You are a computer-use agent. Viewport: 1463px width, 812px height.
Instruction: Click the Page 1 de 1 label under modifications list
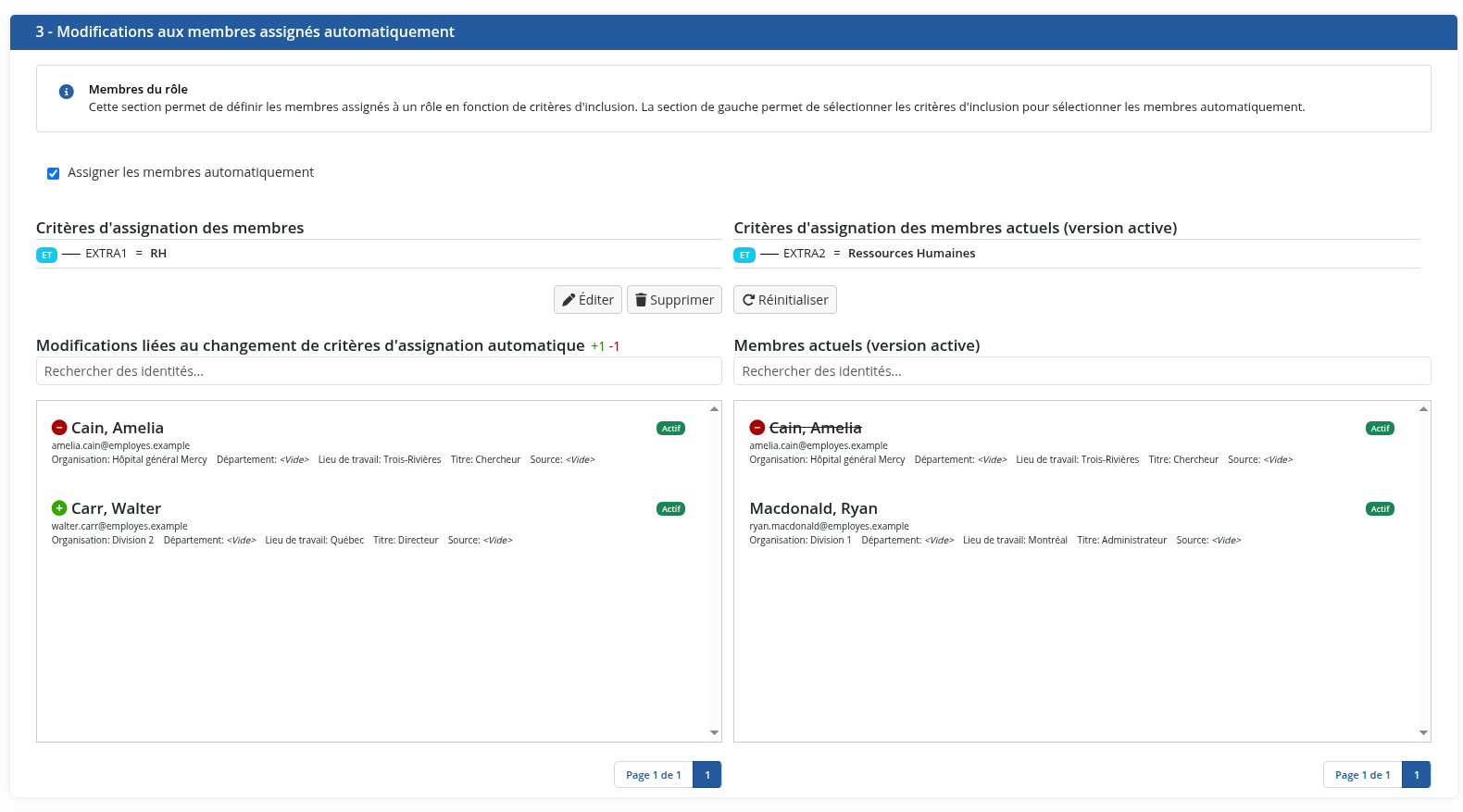click(654, 775)
